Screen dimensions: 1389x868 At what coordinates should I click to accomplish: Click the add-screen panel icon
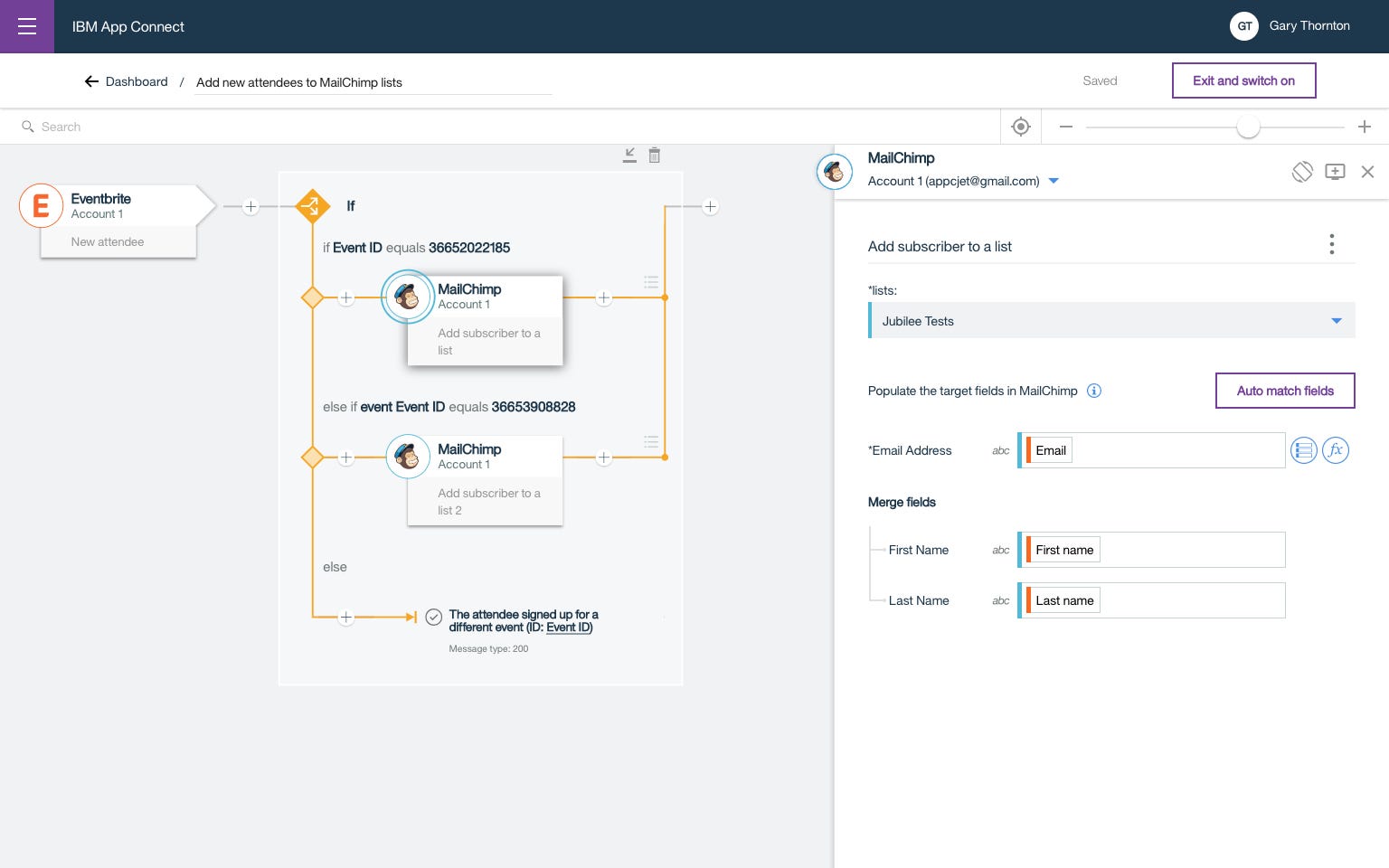click(x=1335, y=172)
